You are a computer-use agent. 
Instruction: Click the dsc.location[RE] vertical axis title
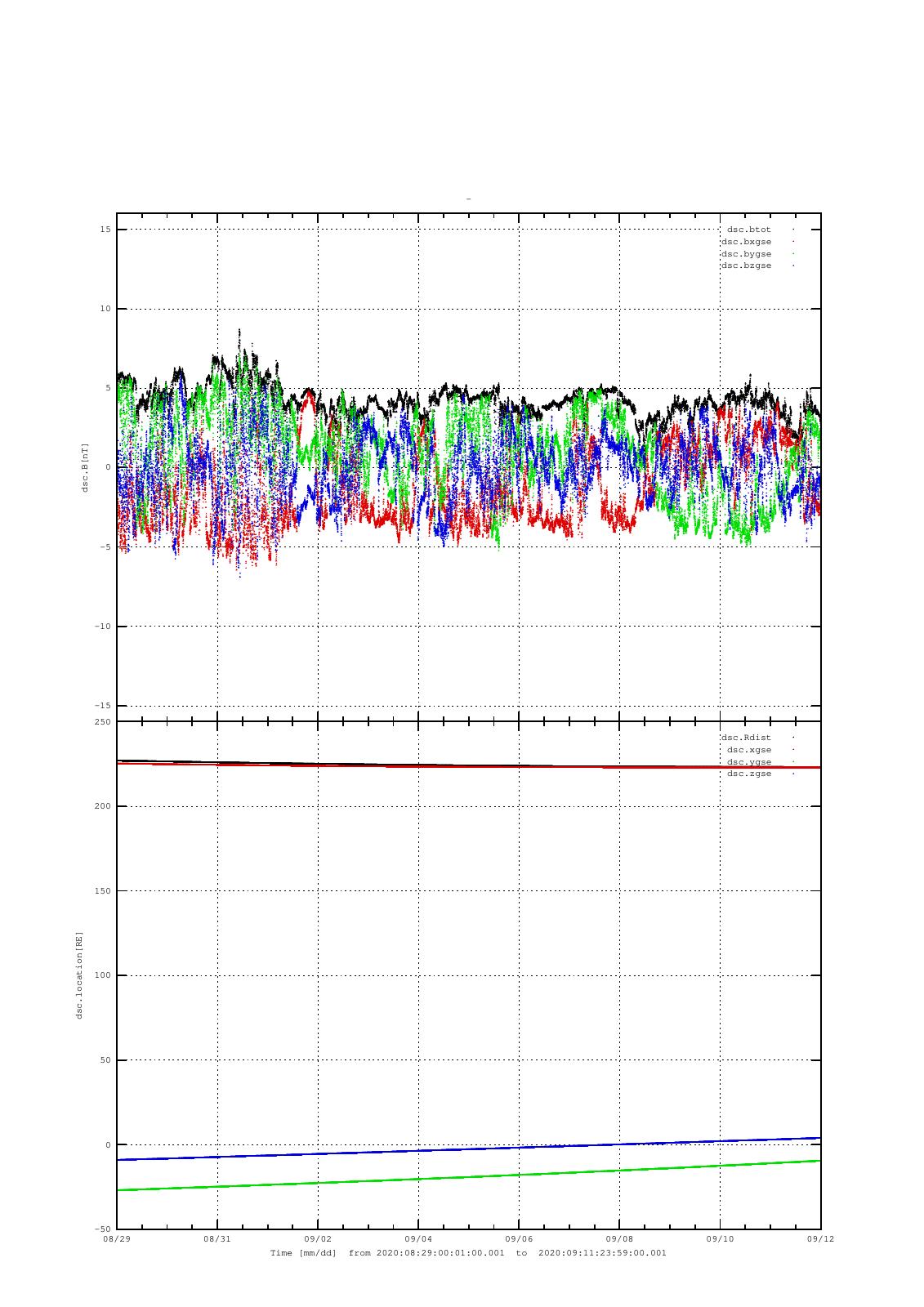pos(80,975)
